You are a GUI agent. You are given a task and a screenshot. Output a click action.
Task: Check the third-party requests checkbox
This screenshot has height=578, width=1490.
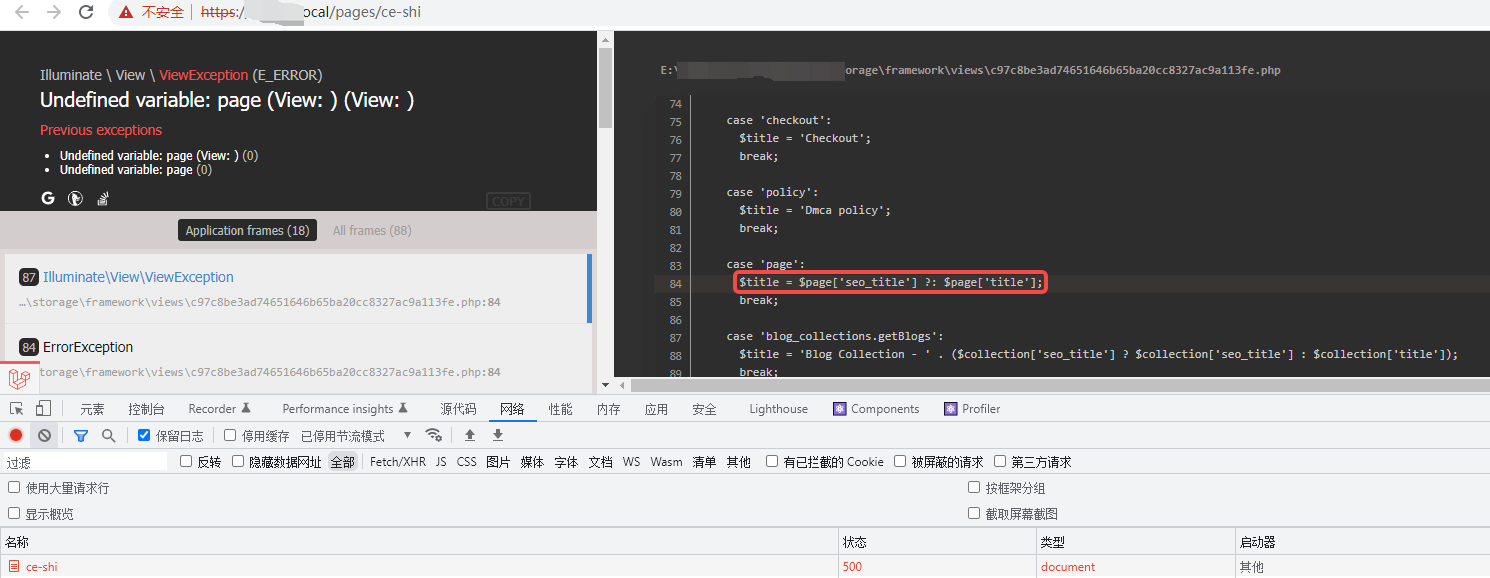click(1000, 462)
